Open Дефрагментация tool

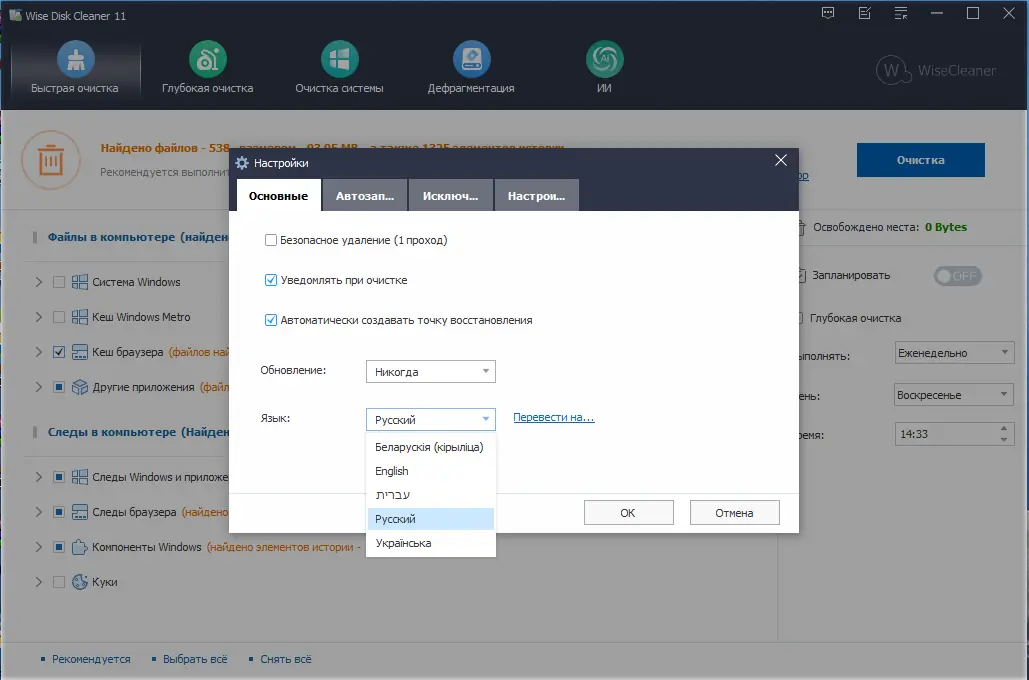coord(471,68)
